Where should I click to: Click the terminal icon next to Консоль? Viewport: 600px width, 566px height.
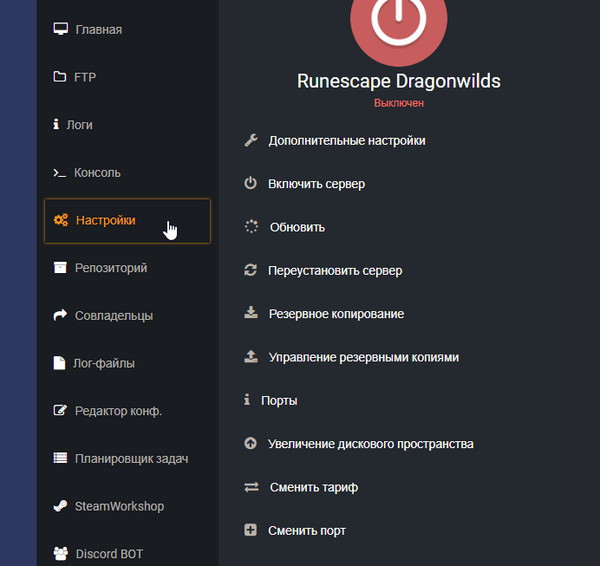pyautogui.click(x=60, y=173)
